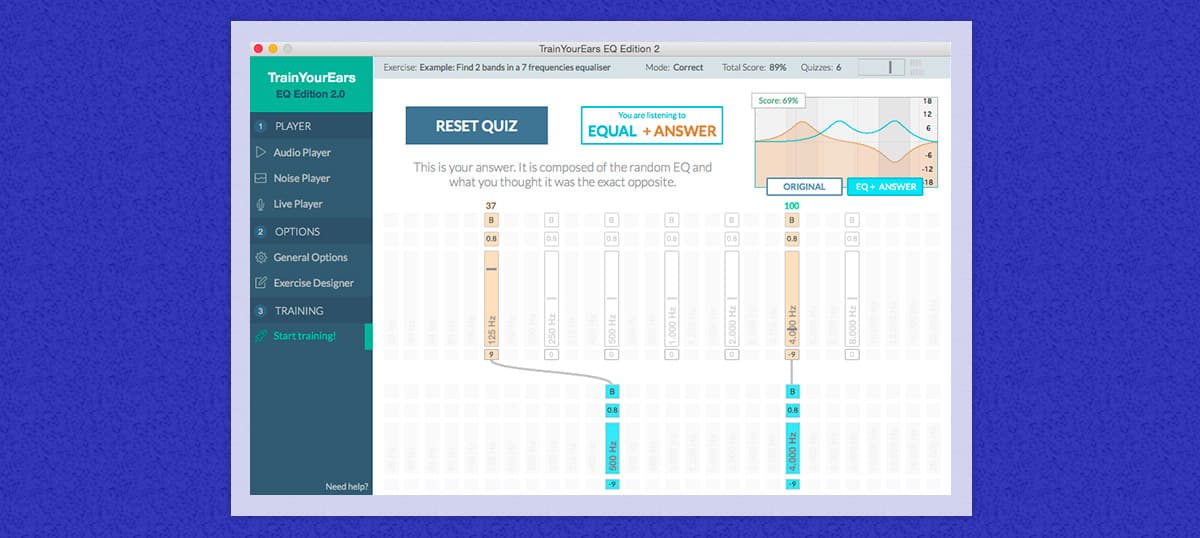This screenshot has width=1200, height=538.
Task: Open the 125 Hz band type B selector
Action: 491,220
